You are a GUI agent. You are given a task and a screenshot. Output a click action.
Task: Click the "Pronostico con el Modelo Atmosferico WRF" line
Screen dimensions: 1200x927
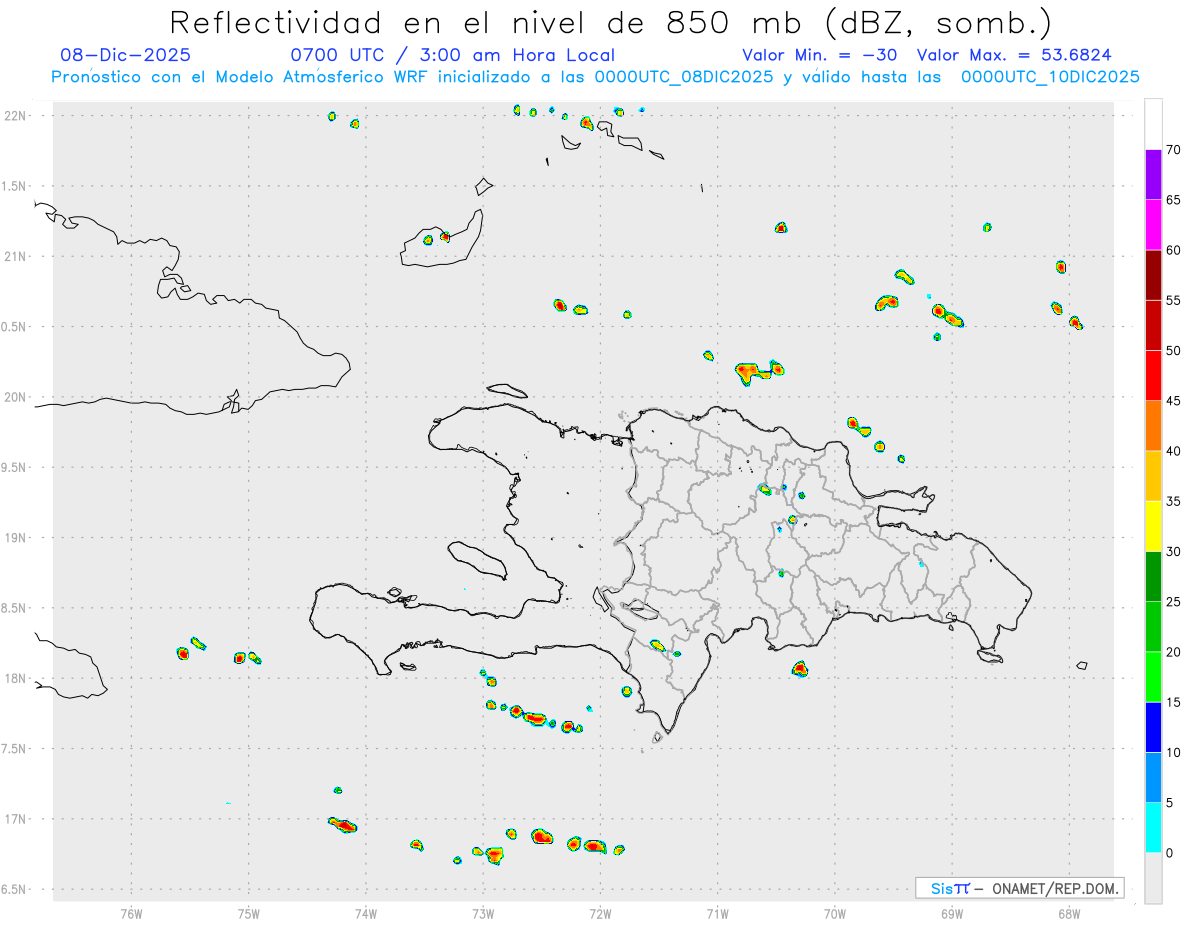595,77
